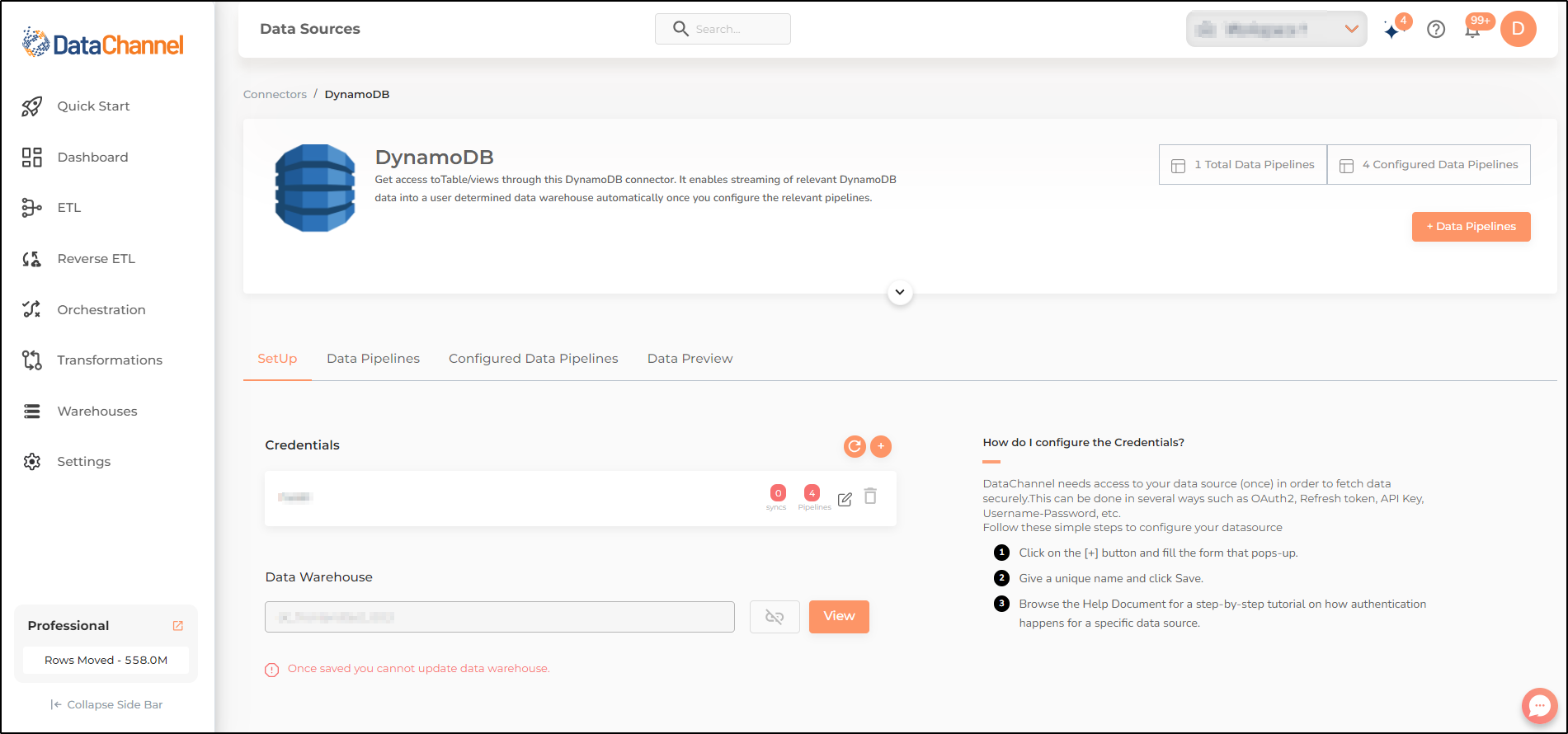Click 4 Configured Data Pipelines box

point(1429,165)
